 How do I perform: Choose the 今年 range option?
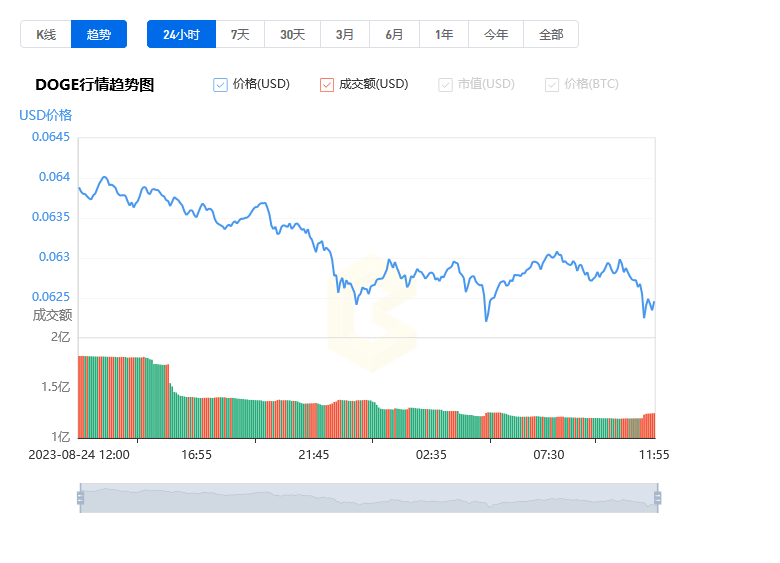pos(496,34)
